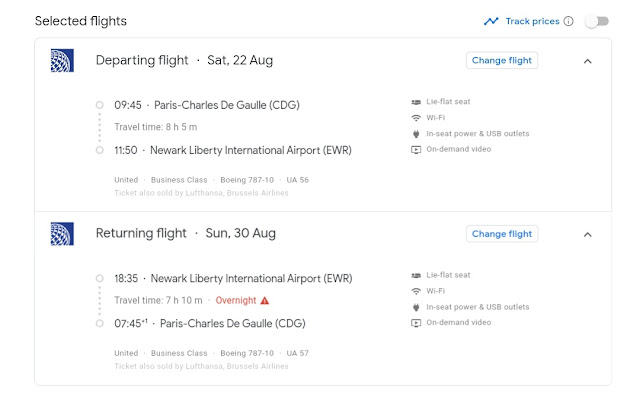
Task: Click the Track prices label
Action: click(532, 21)
